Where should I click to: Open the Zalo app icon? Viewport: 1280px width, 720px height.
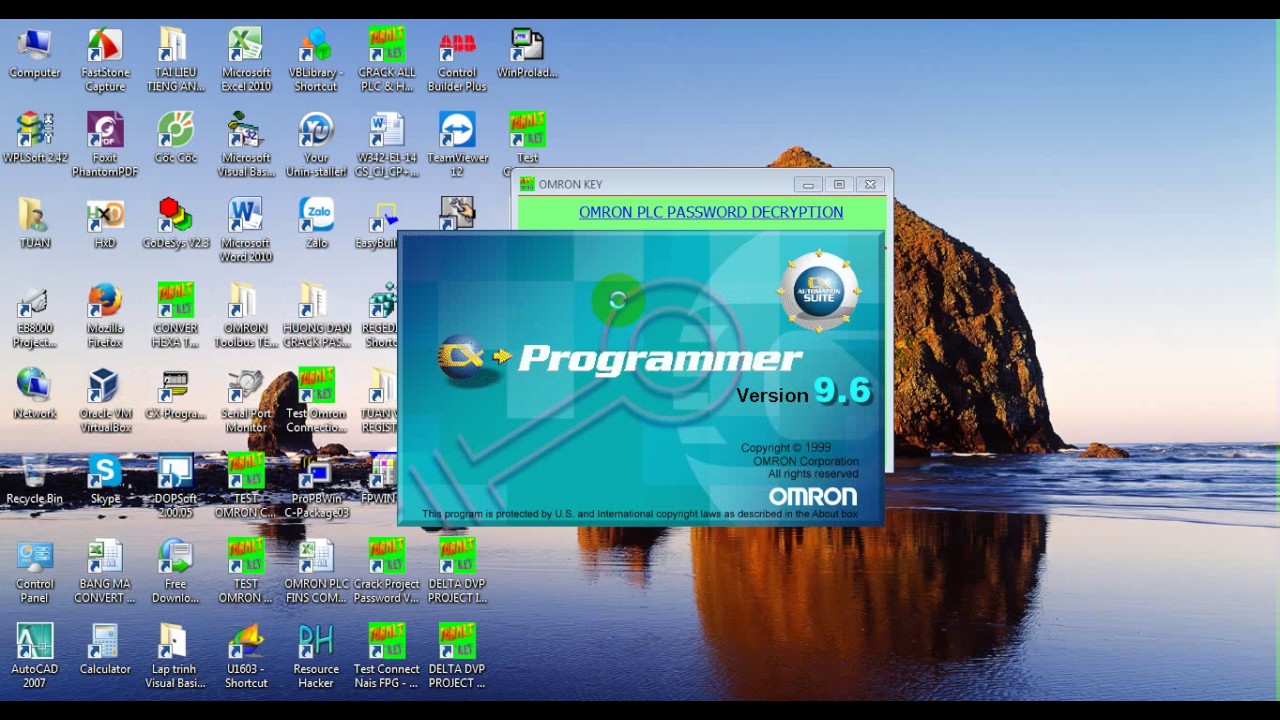tap(316, 224)
